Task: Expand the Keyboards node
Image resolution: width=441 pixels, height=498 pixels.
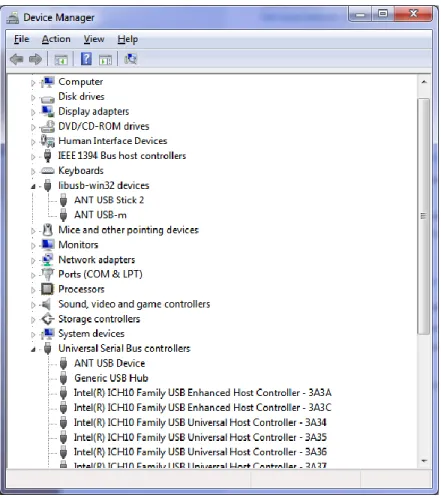Action: (x=33, y=172)
